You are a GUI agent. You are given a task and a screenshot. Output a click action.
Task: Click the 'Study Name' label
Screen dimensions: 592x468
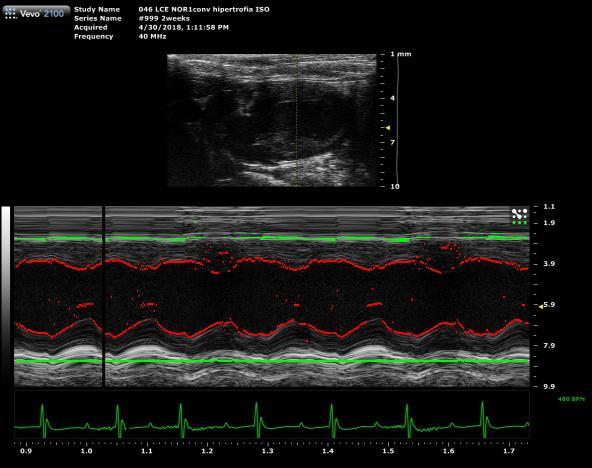[97, 9]
